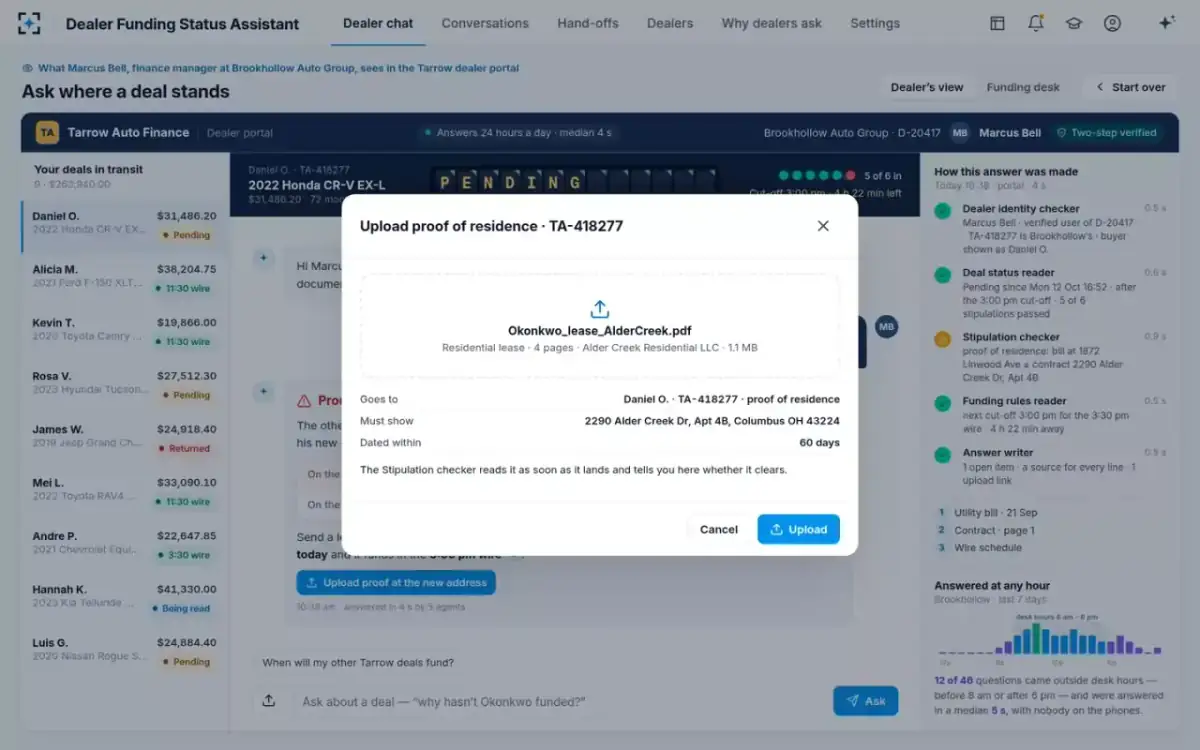Click Upload proof at the new address button
Screen dimensions: 1200x750
click(x=396, y=582)
